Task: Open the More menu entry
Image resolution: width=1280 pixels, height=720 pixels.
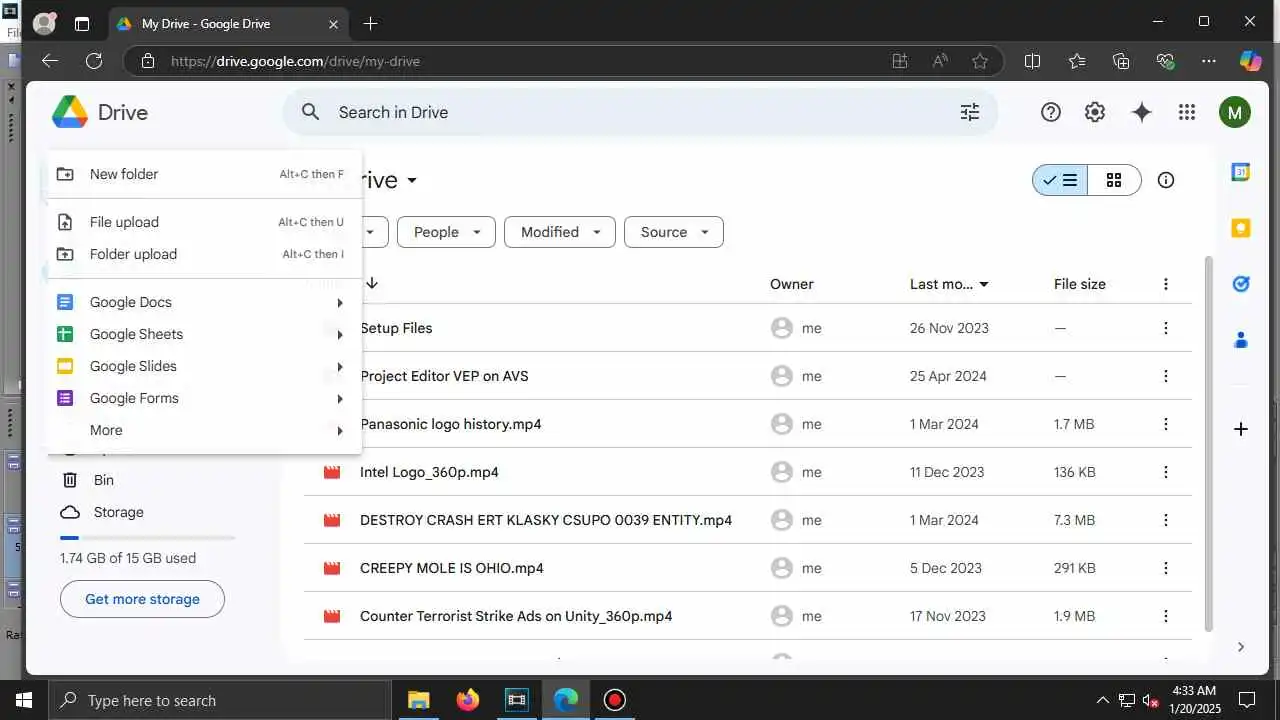Action: tap(204, 430)
